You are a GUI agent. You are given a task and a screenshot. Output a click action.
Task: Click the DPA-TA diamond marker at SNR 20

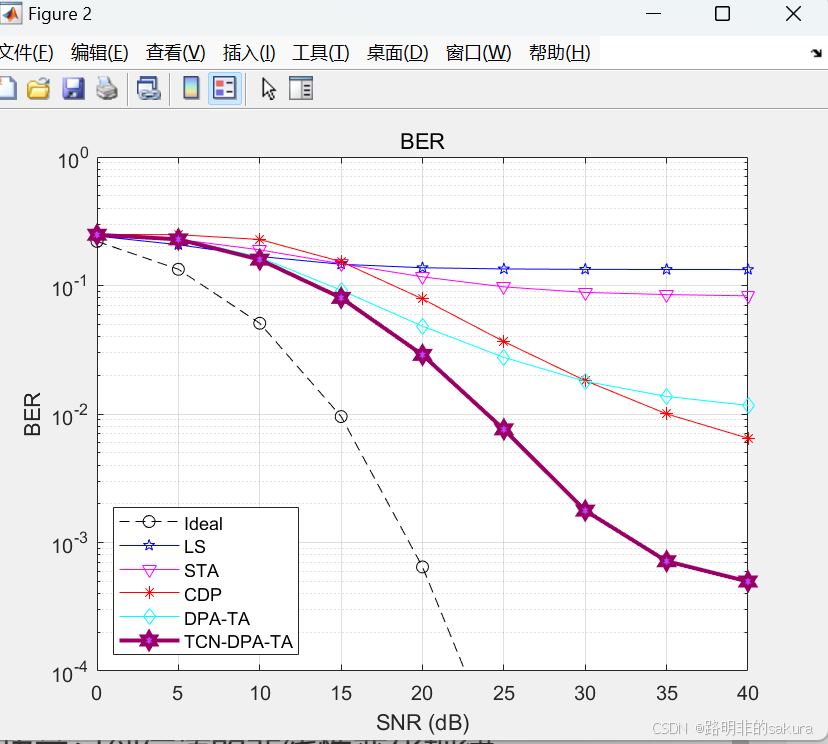pos(422,326)
